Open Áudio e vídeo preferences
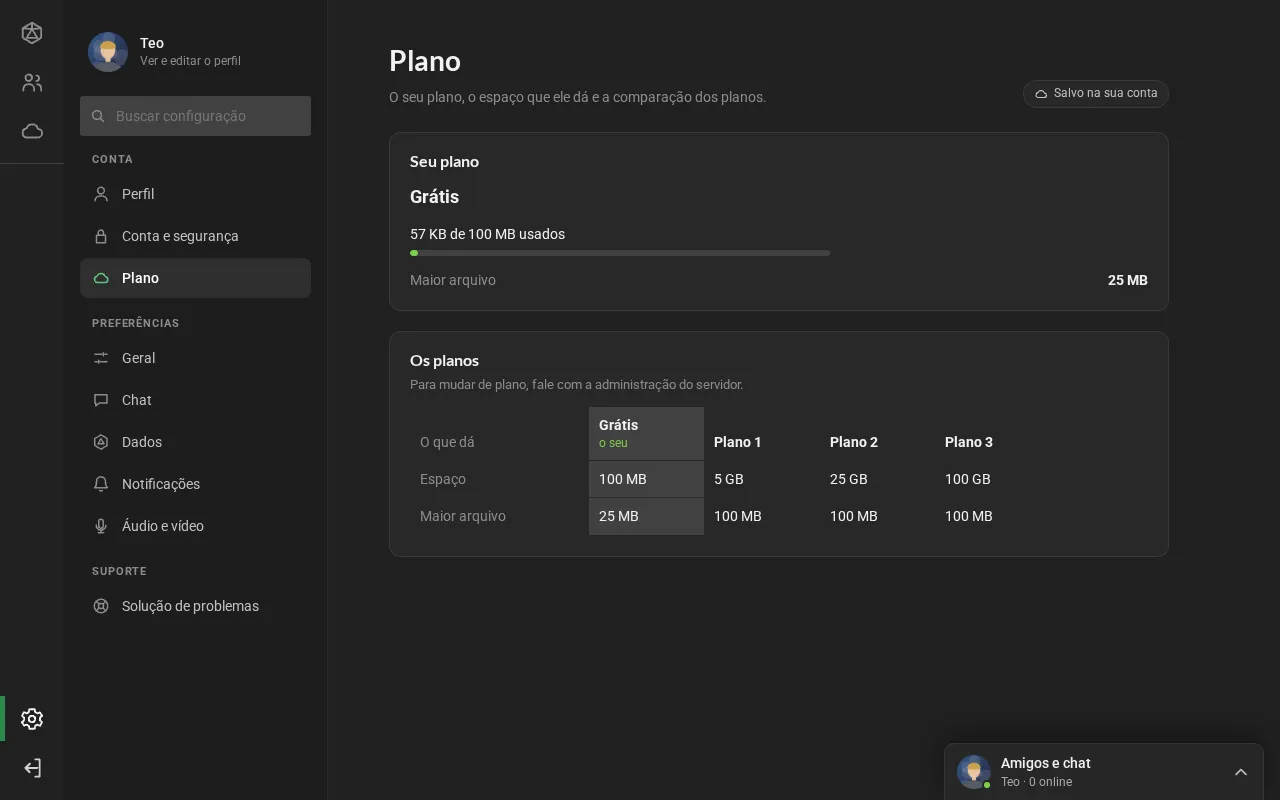The height and width of the screenshot is (800, 1280). point(195,526)
